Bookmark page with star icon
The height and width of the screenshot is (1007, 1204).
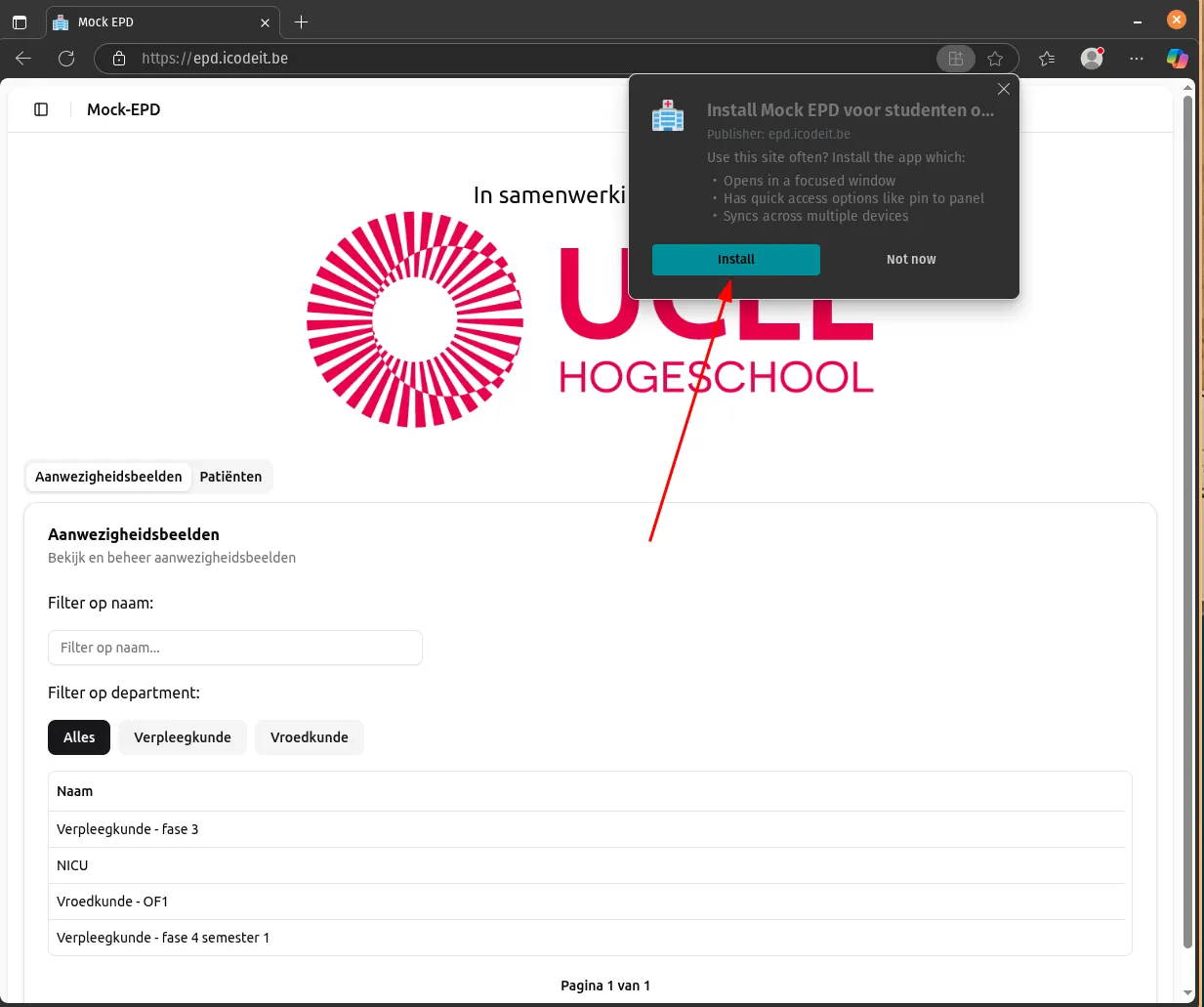coord(995,59)
